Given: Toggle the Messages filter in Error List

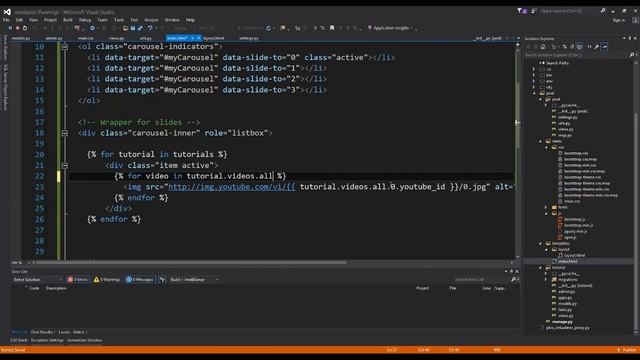Looking at the screenshot, I should click(140, 280).
